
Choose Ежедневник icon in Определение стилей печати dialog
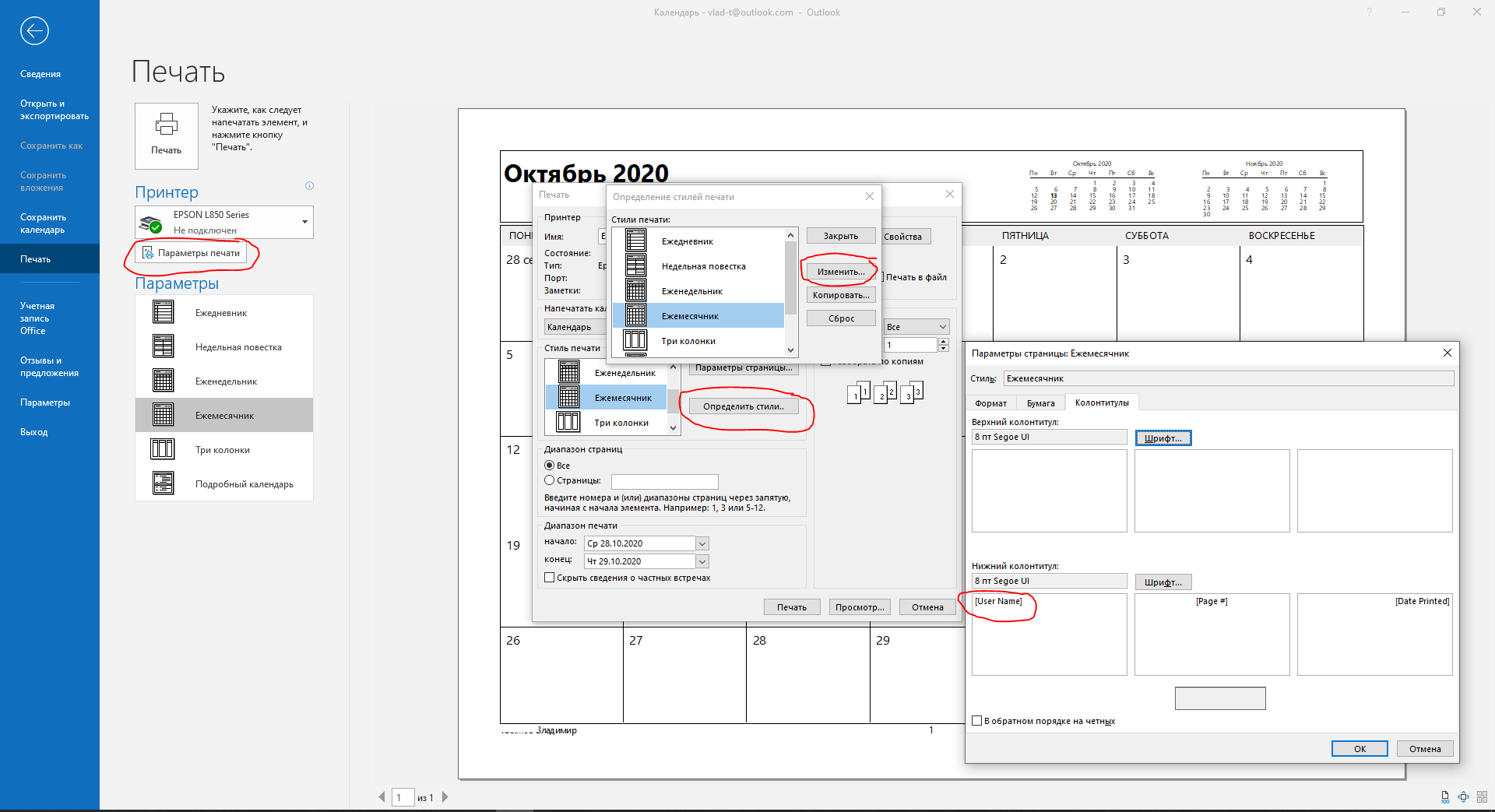point(635,241)
